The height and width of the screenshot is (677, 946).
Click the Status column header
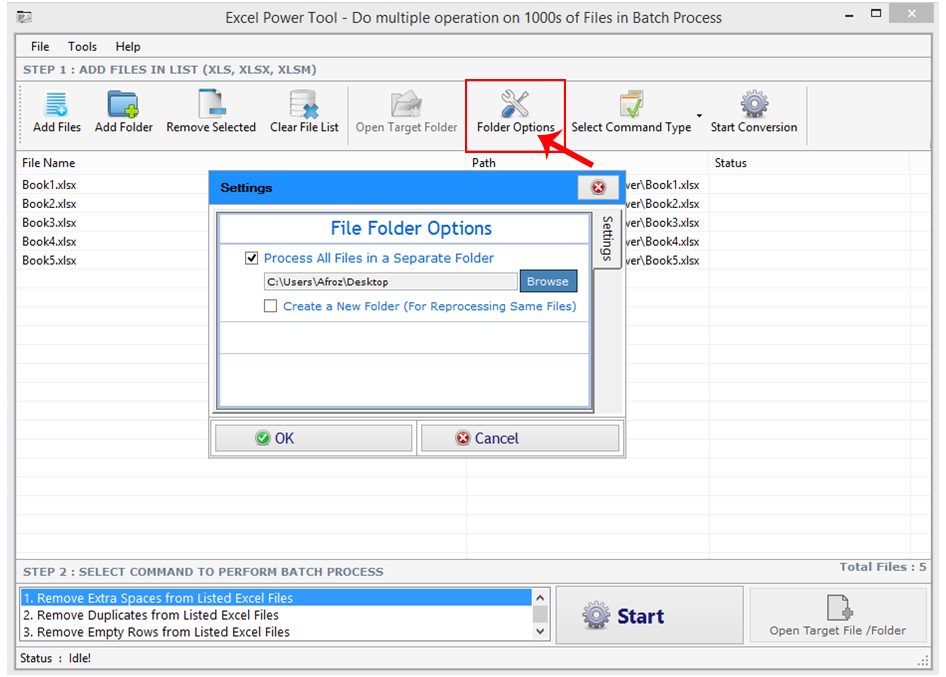pos(809,163)
